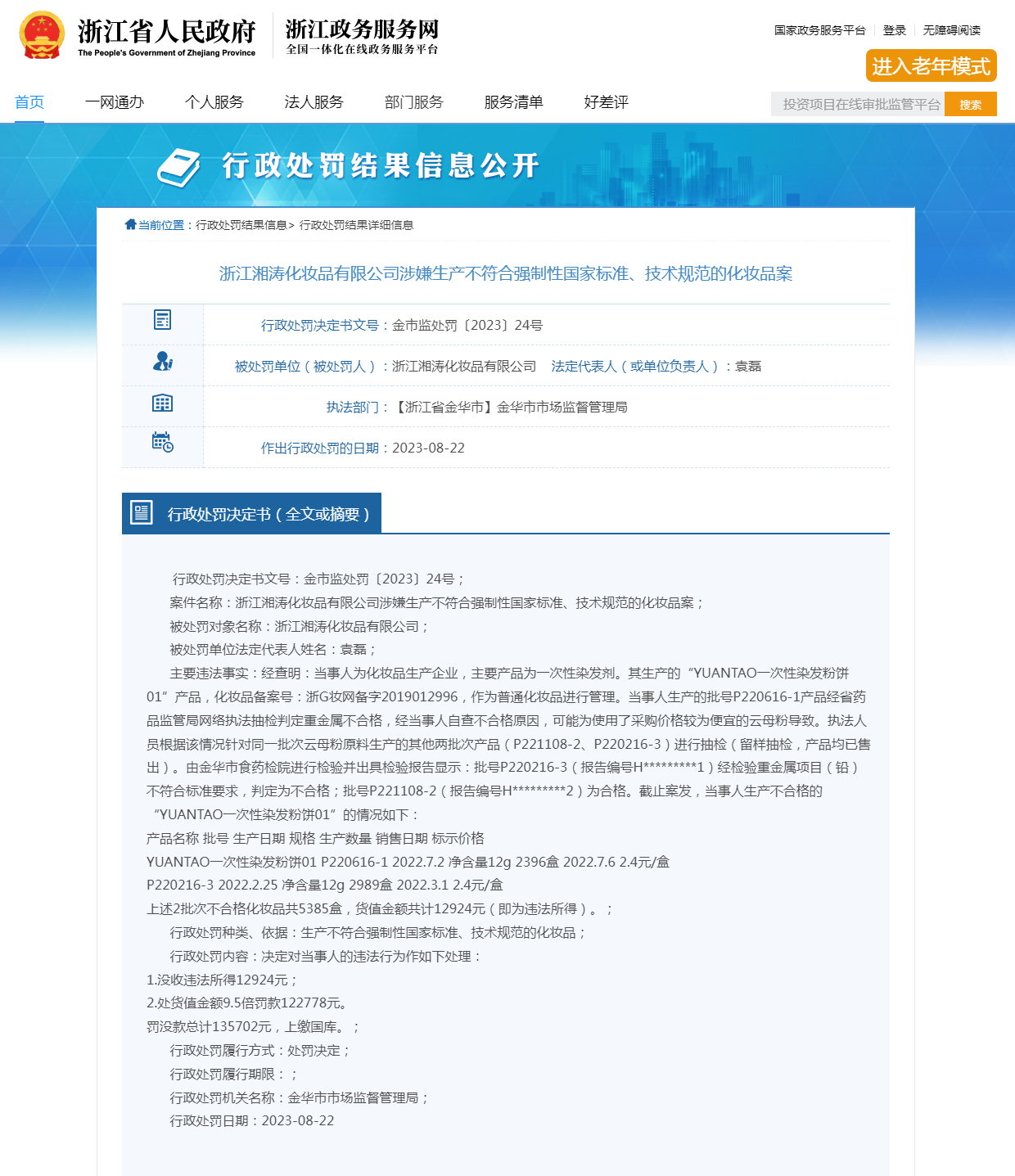Open the 一网通办 menu item

coord(115,102)
